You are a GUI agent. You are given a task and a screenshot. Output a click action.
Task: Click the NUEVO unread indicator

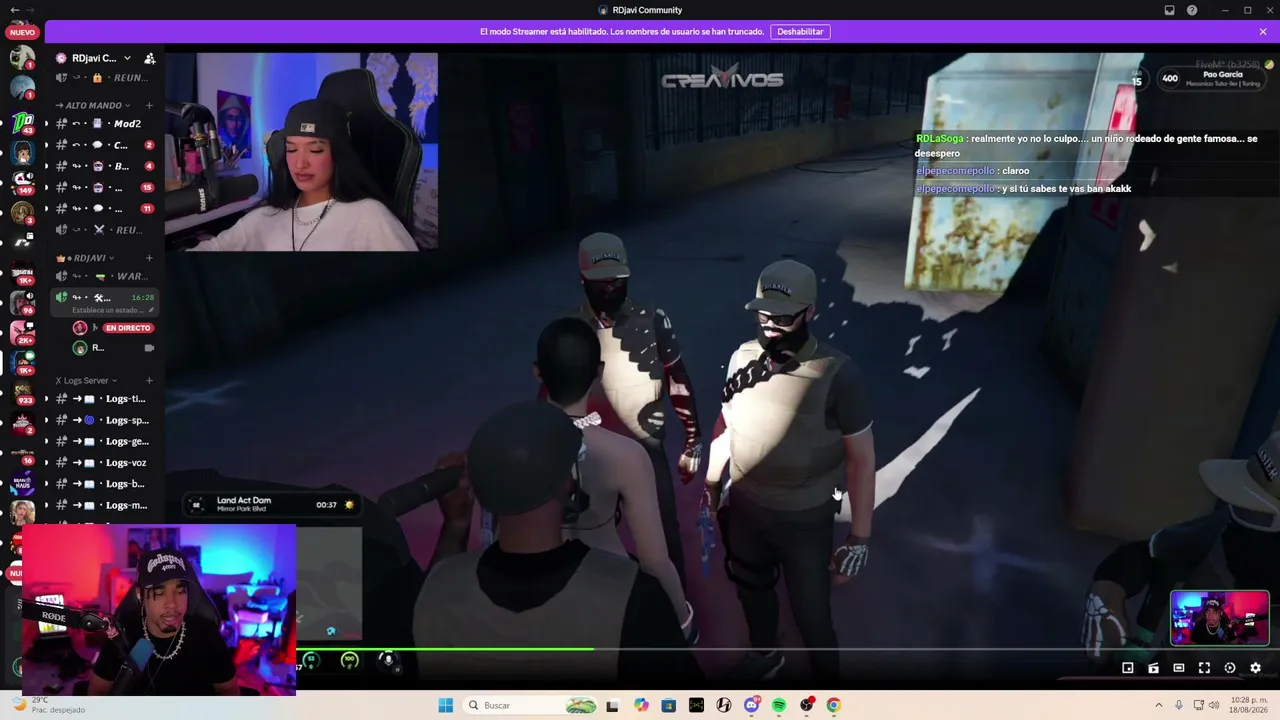point(22,32)
